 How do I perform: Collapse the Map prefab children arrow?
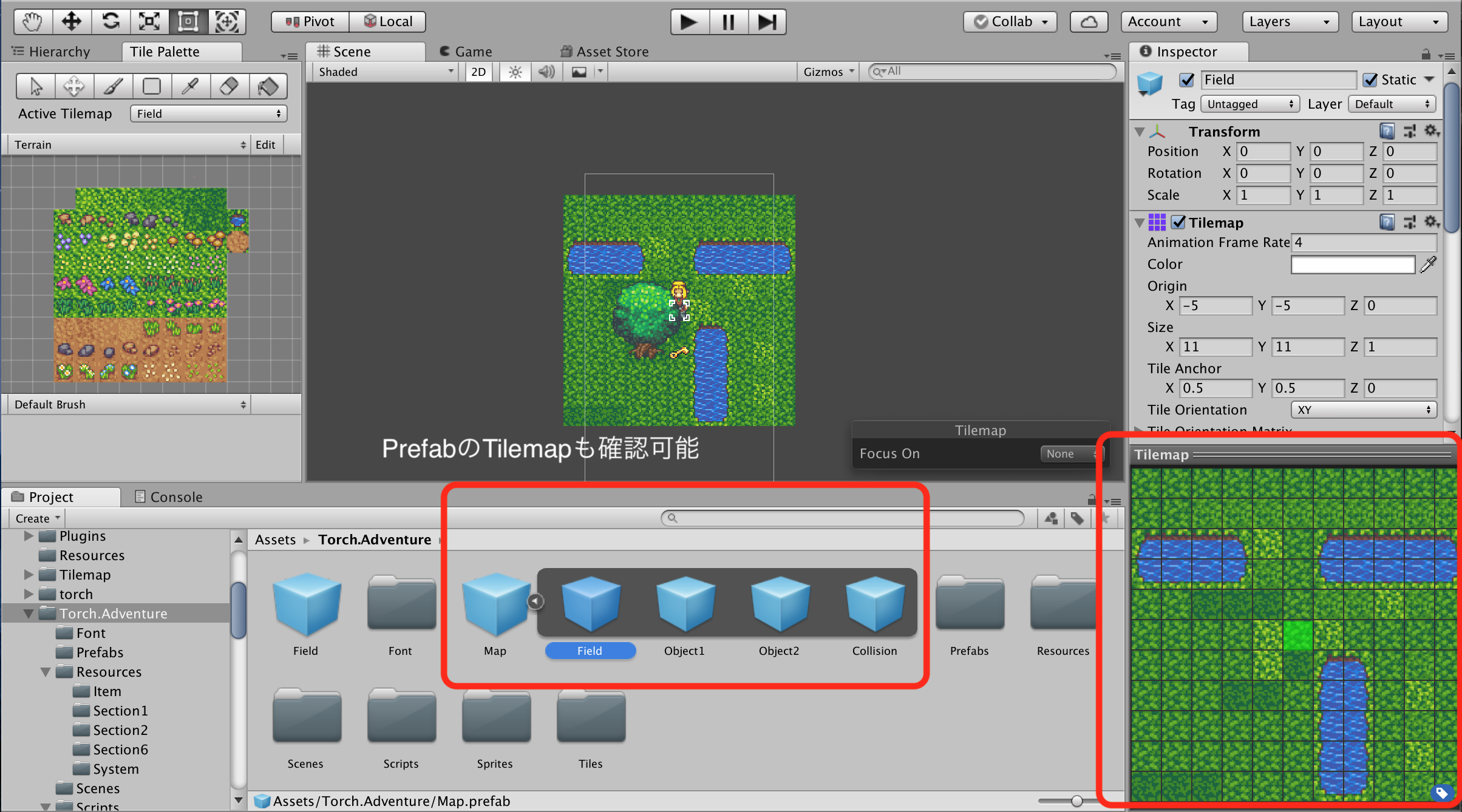[535, 601]
